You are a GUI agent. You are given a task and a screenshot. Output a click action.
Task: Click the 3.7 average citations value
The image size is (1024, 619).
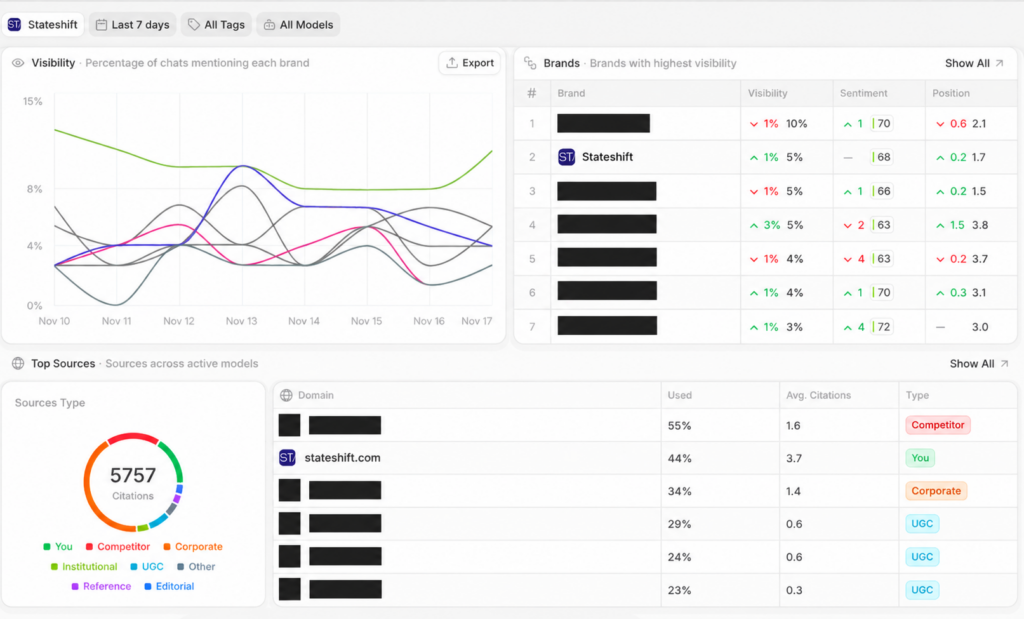(793, 458)
